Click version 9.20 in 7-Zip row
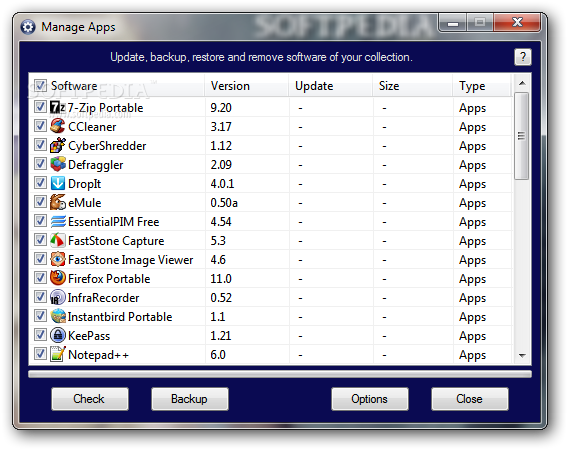The height and width of the screenshot is (450, 568). 221,108
